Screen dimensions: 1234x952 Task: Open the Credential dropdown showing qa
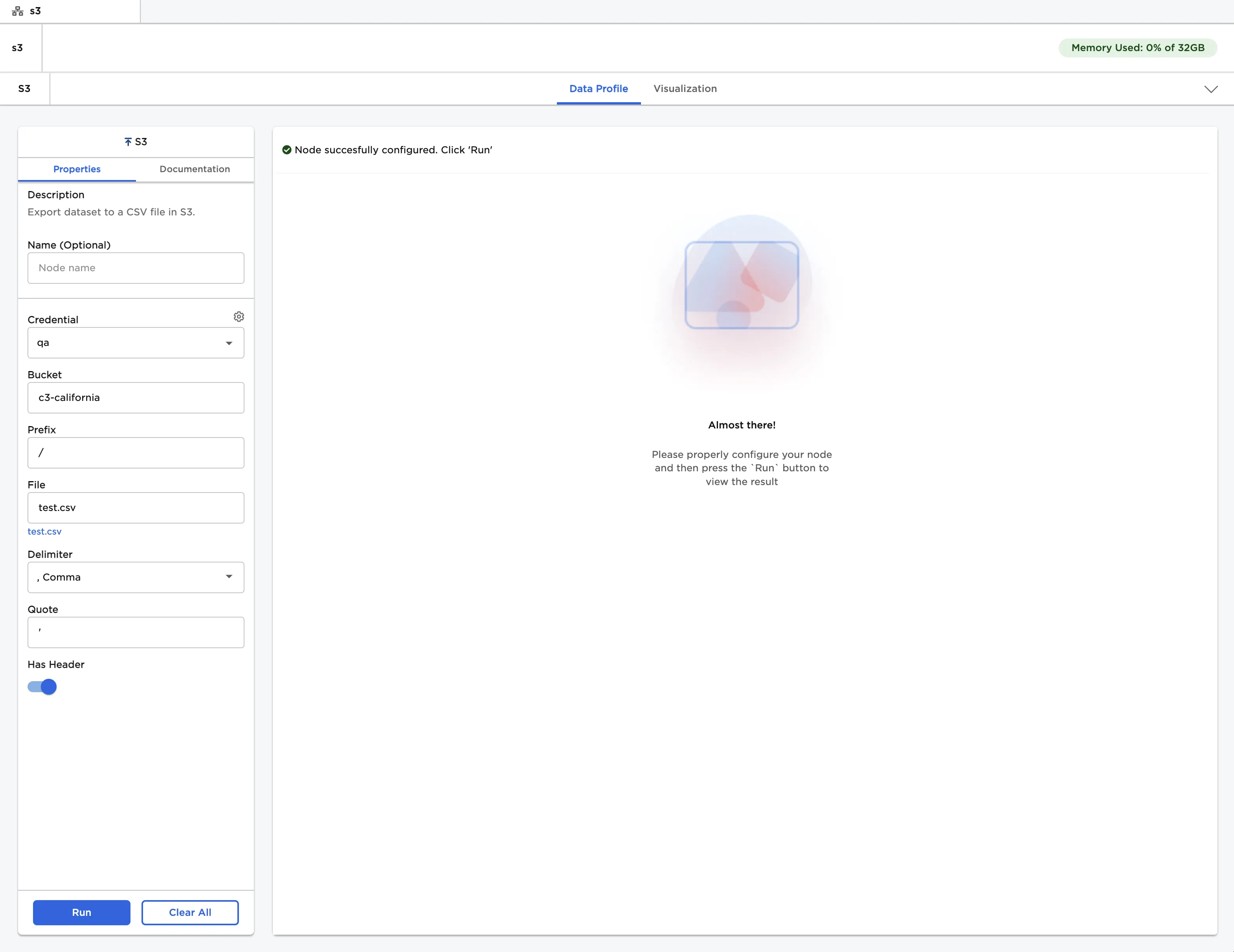[x=136, y=343]
